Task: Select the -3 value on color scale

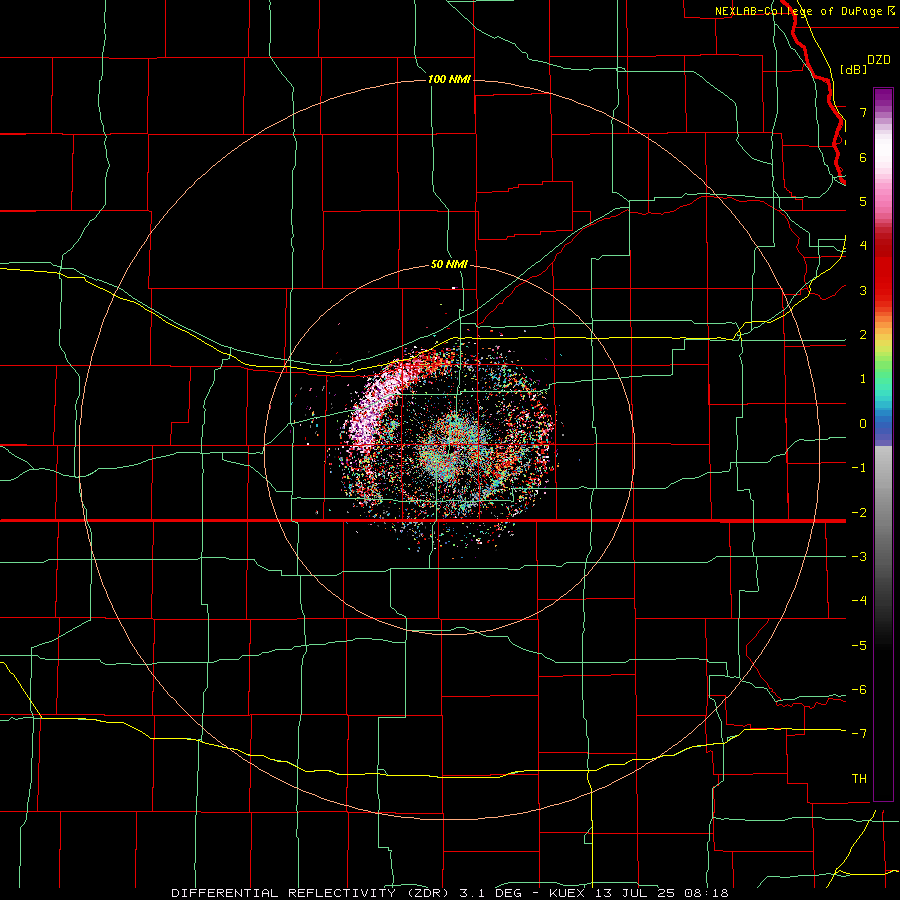Action: click(x=859, y=557)
